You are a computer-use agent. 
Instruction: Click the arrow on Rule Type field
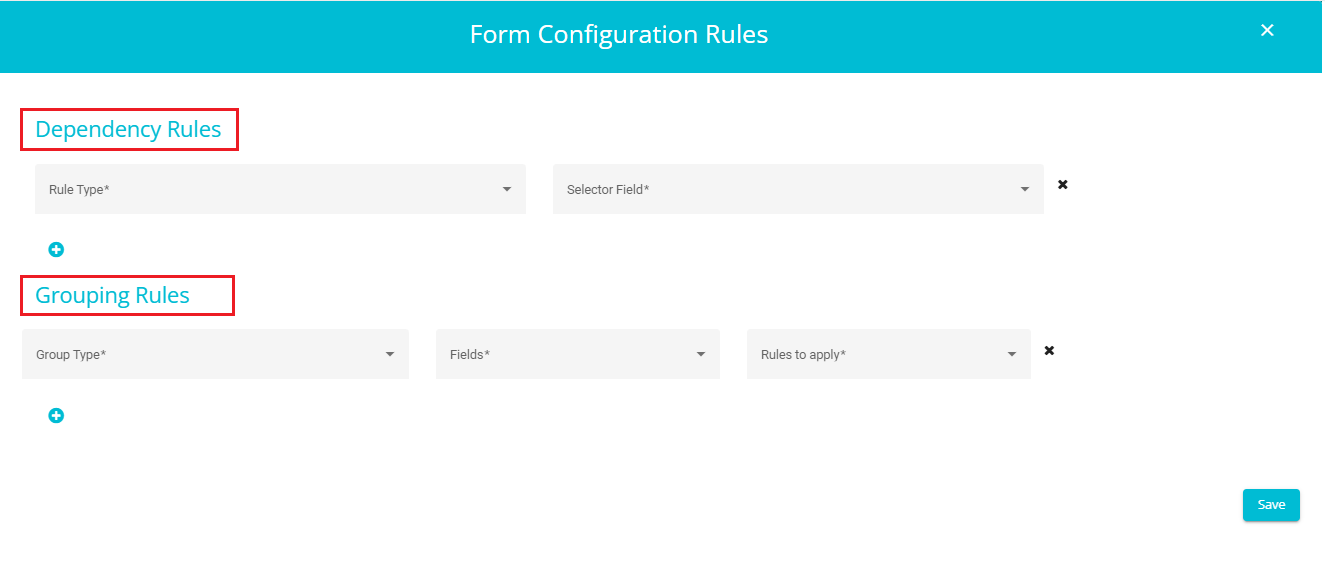coord(507,189)
